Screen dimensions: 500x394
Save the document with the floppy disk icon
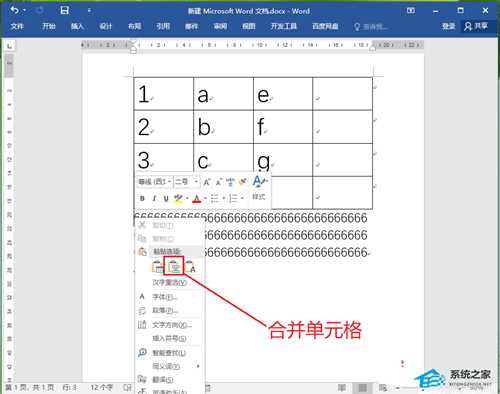coord(64,10)
